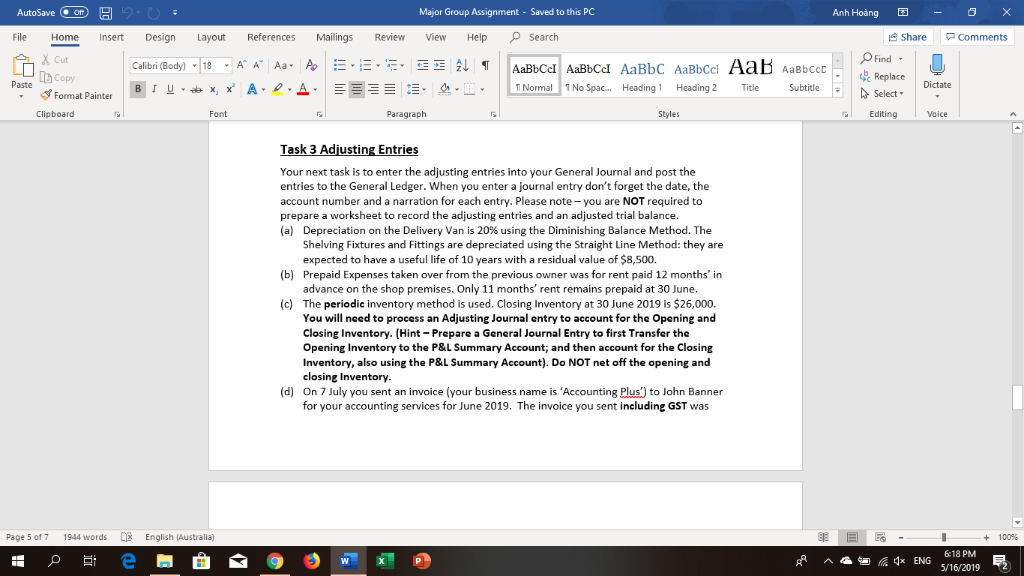This screenshot has height=576, width=1024.
Task: Toggle the AutoSave switch
Action: [74, 12]
